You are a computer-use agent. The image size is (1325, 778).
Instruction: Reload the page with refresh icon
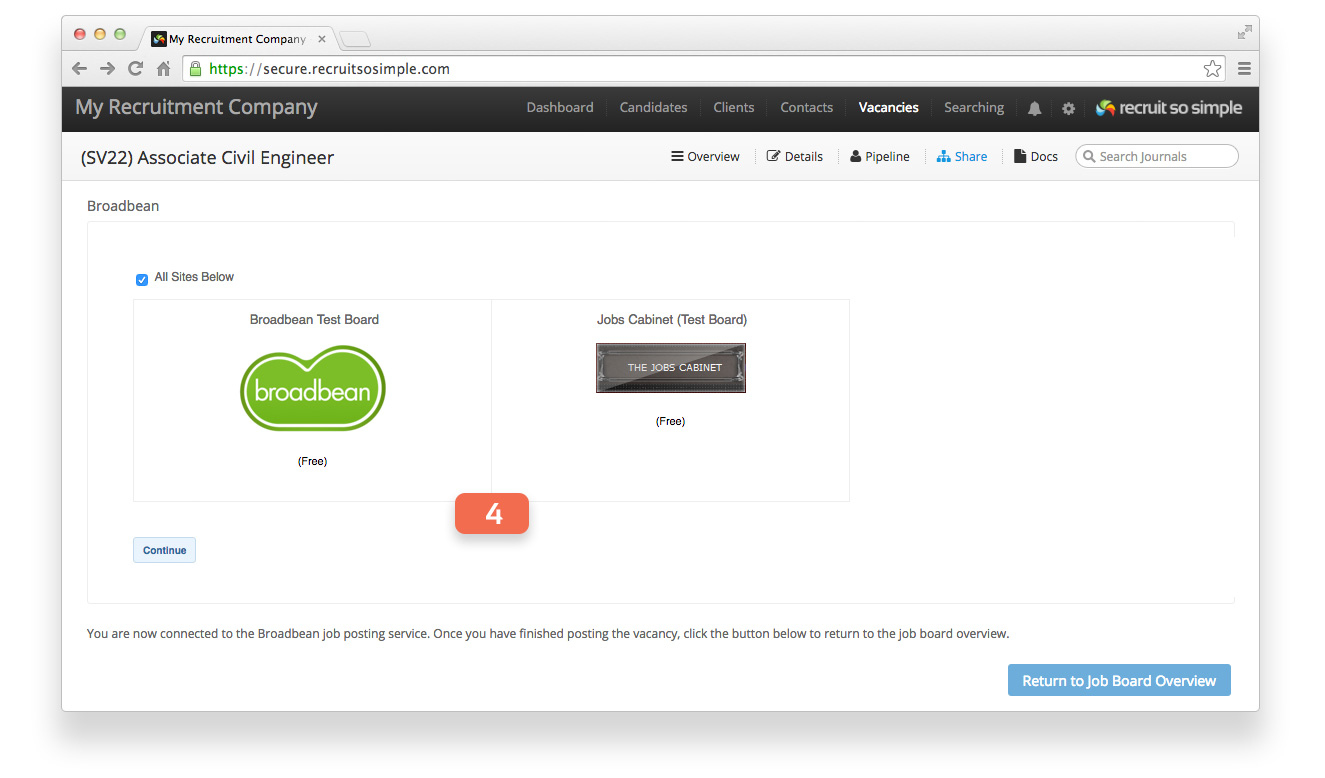click(135, 69)
